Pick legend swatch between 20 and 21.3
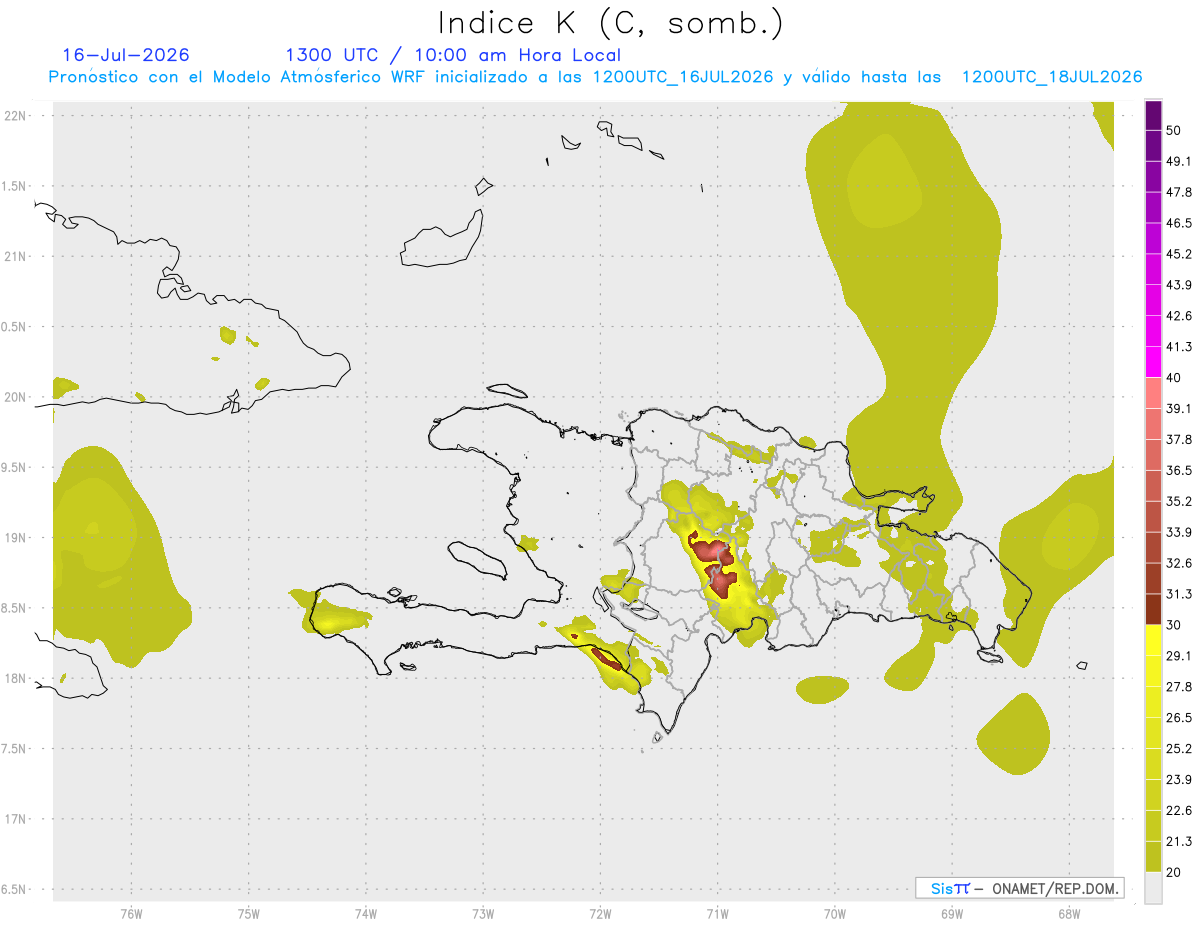Image resolution: width=1200 pixels, height=927 pixels. (x=1153, y=856)
